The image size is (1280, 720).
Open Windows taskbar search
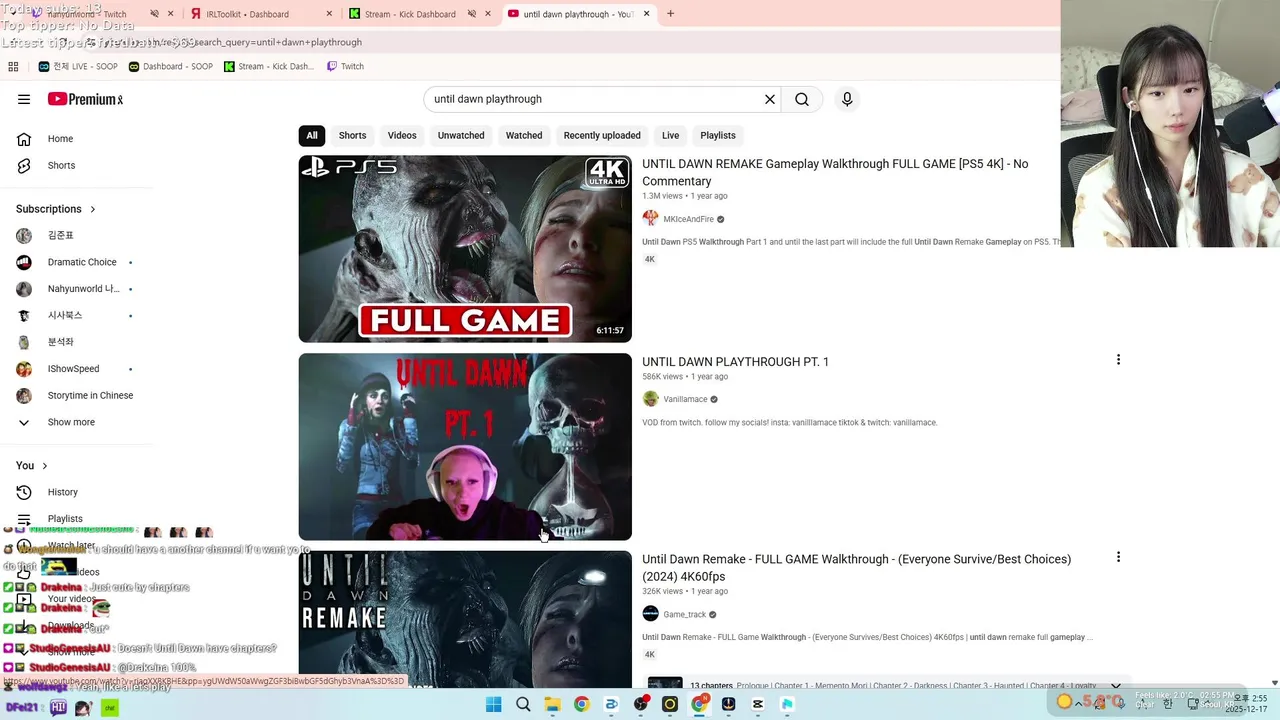523,704
